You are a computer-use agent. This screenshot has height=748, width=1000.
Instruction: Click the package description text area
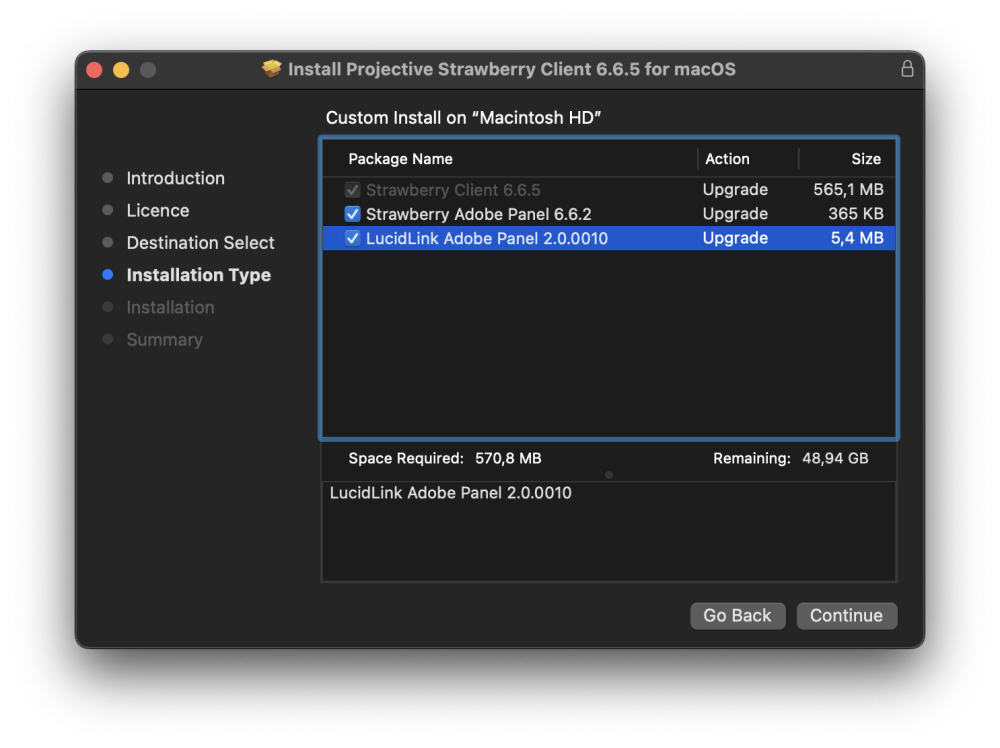click(608, 535)
